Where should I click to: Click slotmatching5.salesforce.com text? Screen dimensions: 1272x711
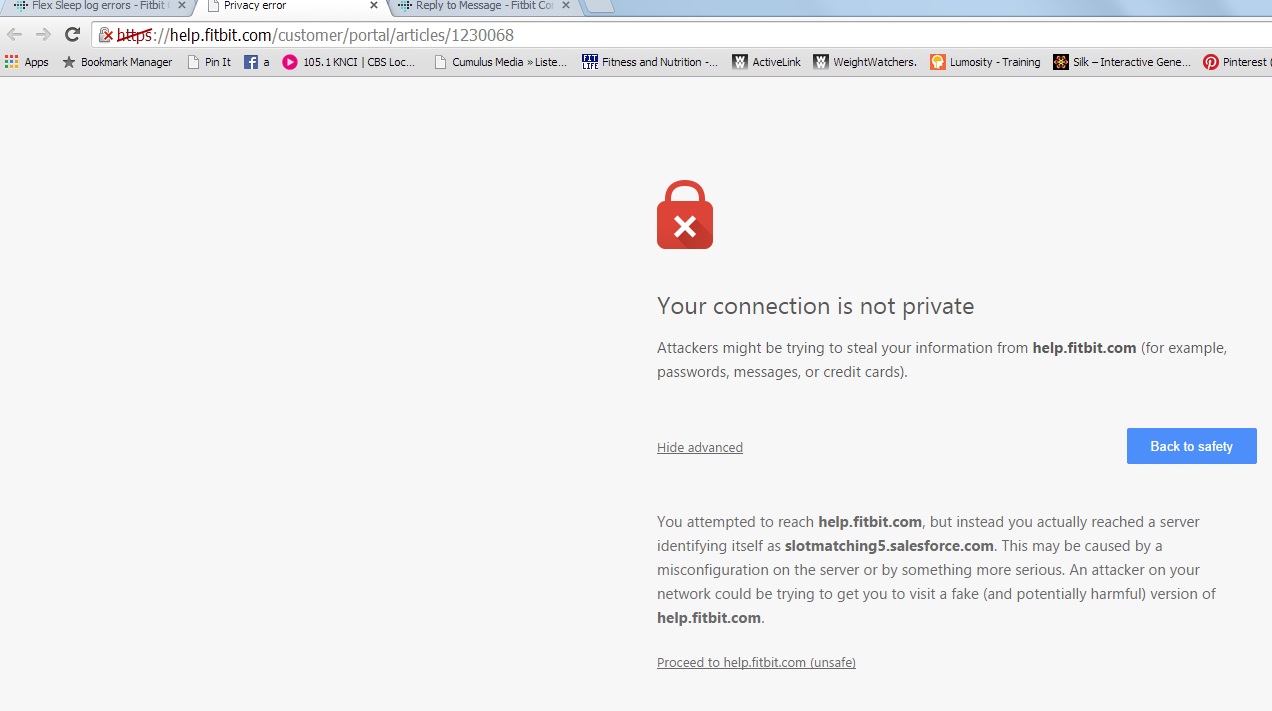click(889, 546)
